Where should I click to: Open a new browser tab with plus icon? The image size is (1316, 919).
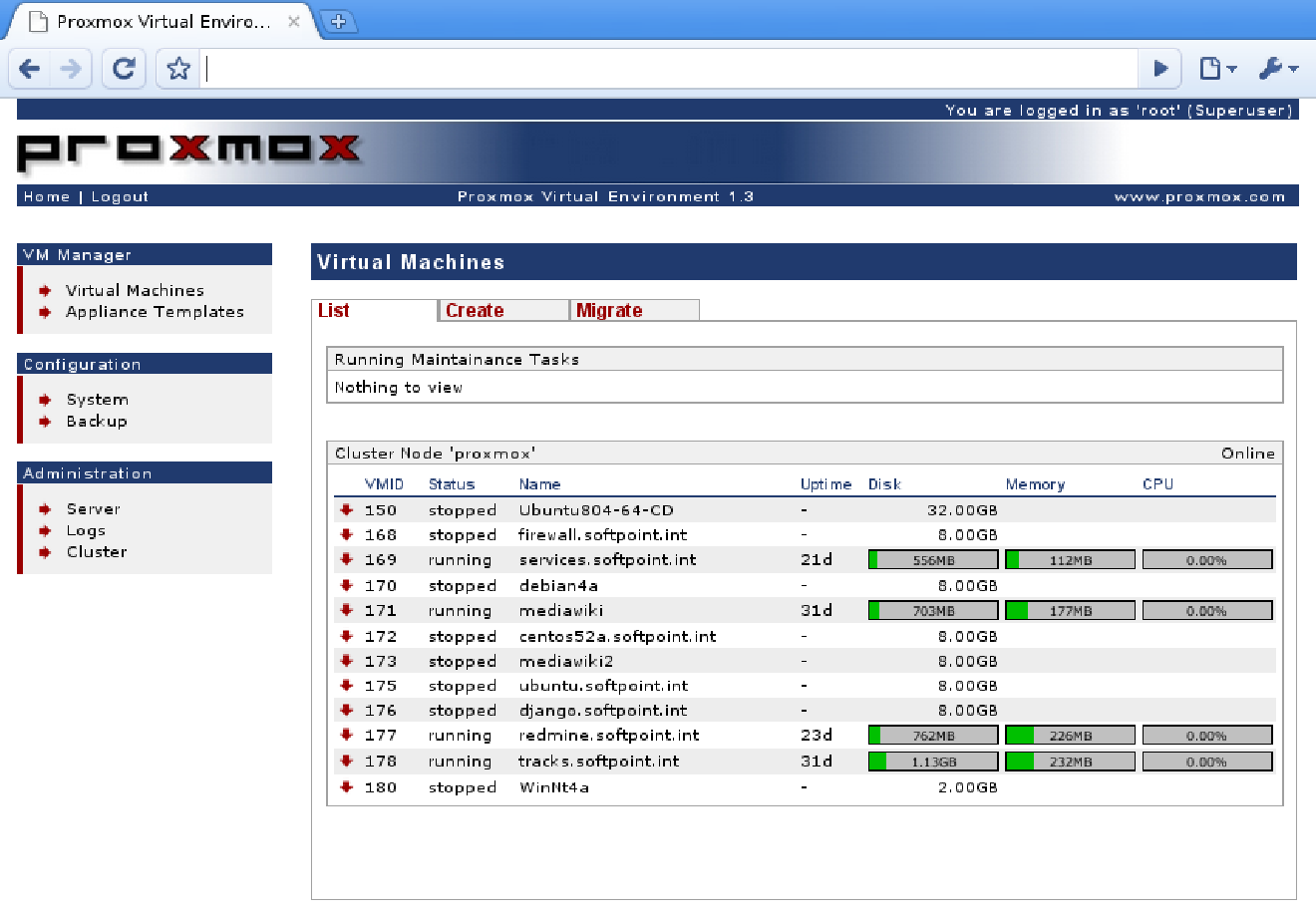coord(338,21)
